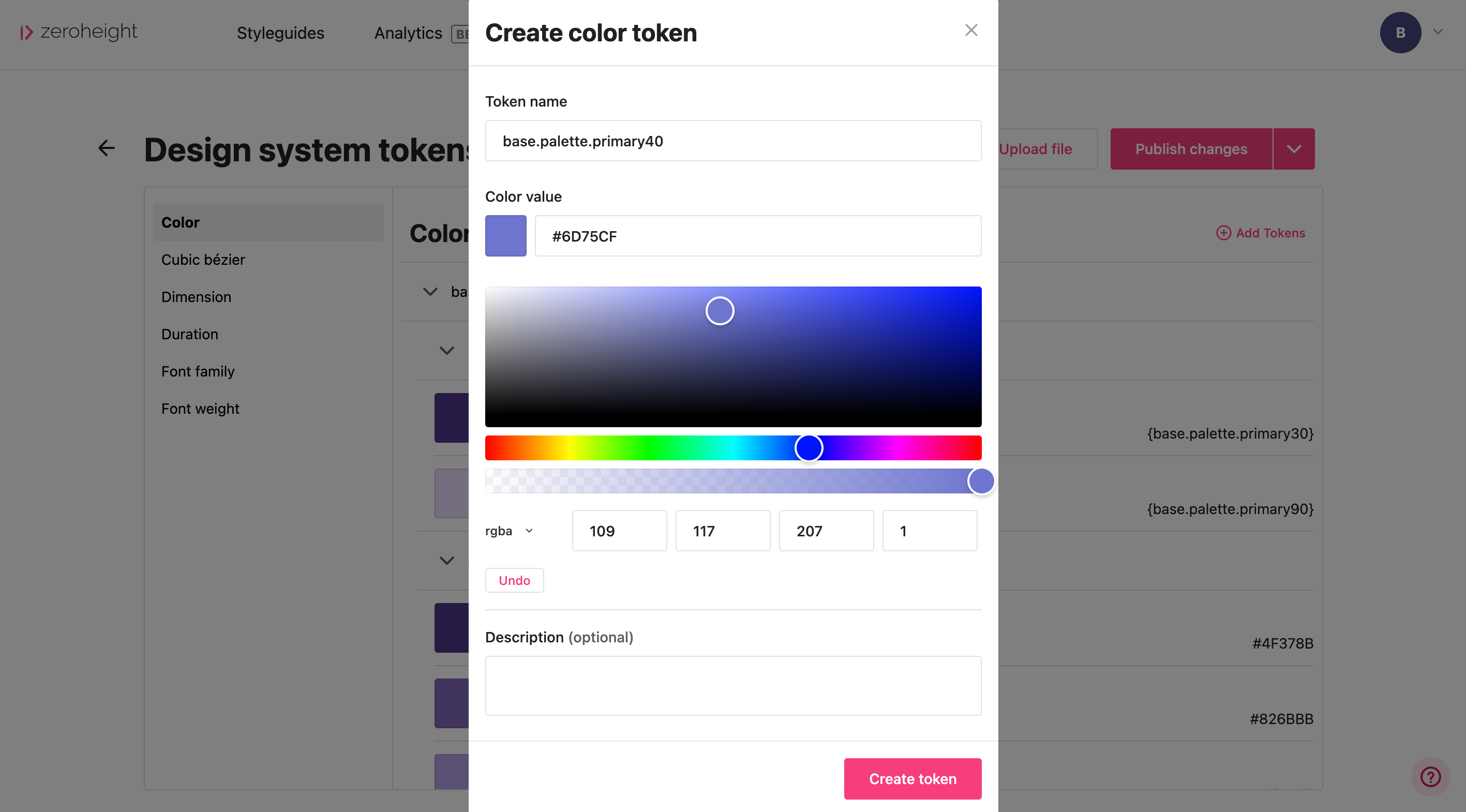
Task: Click the blue value field showing 207
Action: [826, 531]
